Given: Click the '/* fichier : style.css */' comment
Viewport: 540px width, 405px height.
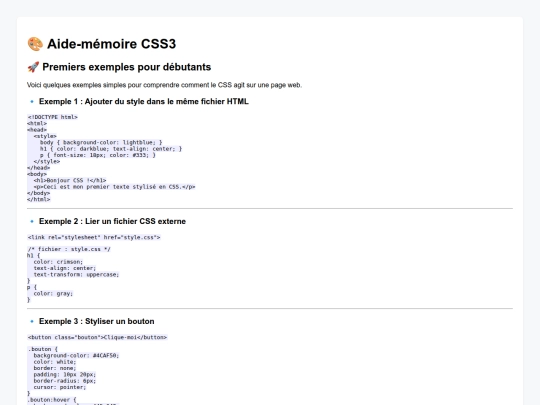Looking at the screenshot, I should [69, 249].
